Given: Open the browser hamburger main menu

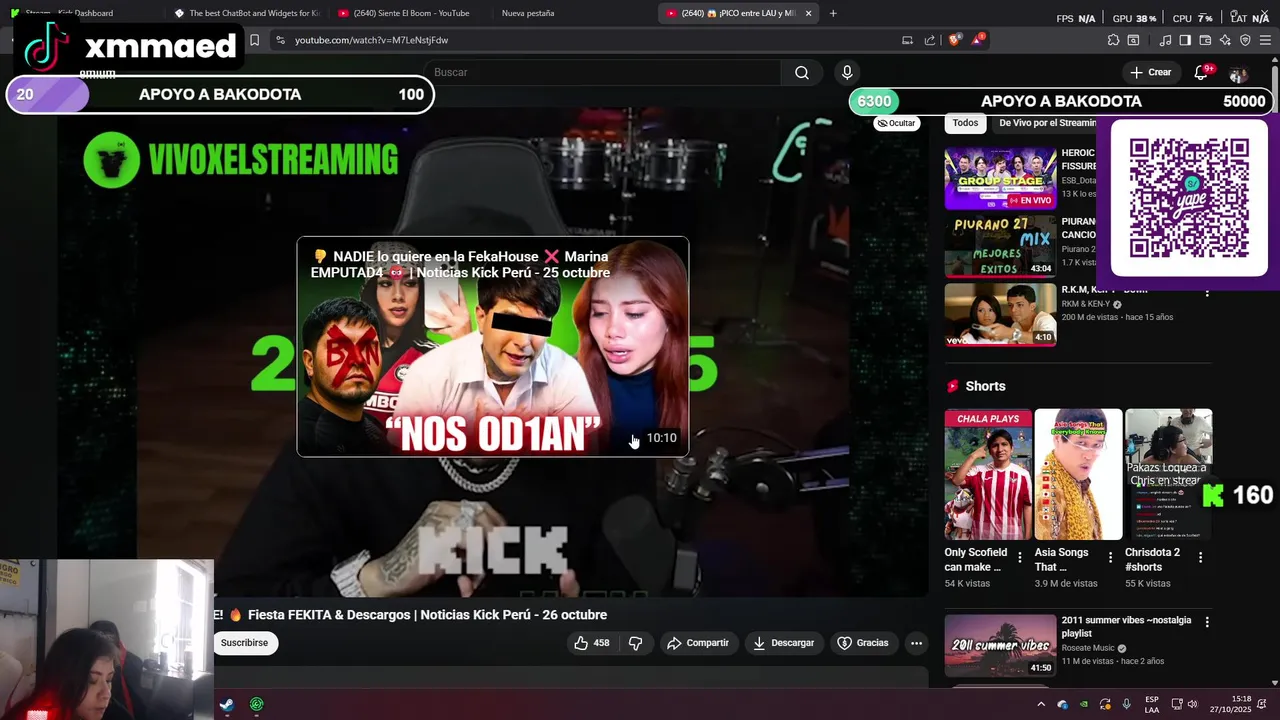Looking at the screenshot, I should 1266,40.
